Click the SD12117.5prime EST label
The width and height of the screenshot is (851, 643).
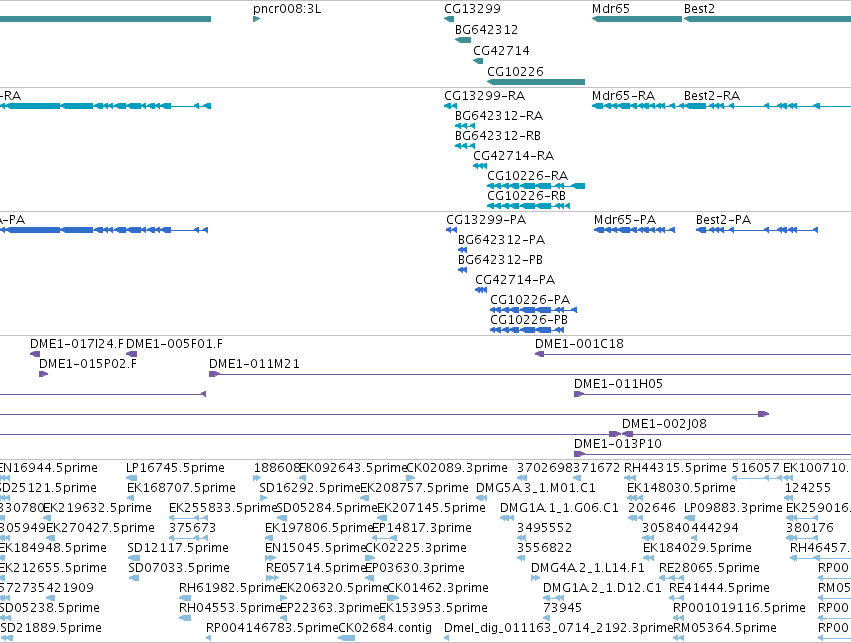[178, 547]
